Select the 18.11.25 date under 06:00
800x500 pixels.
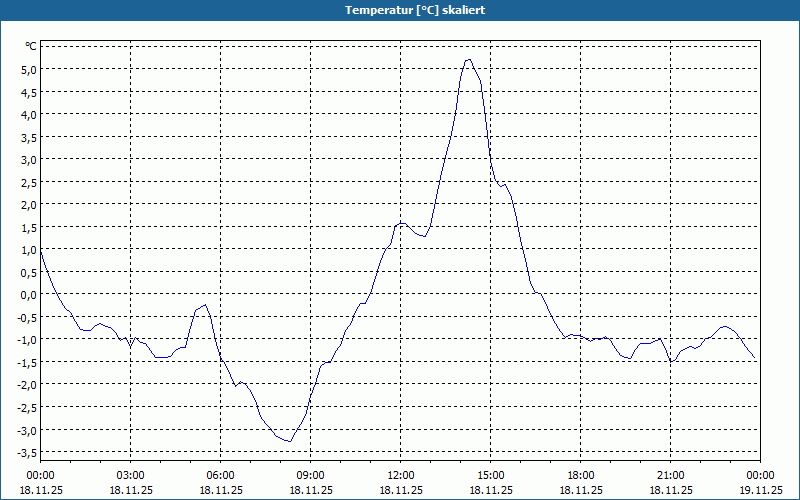(220, 490)
